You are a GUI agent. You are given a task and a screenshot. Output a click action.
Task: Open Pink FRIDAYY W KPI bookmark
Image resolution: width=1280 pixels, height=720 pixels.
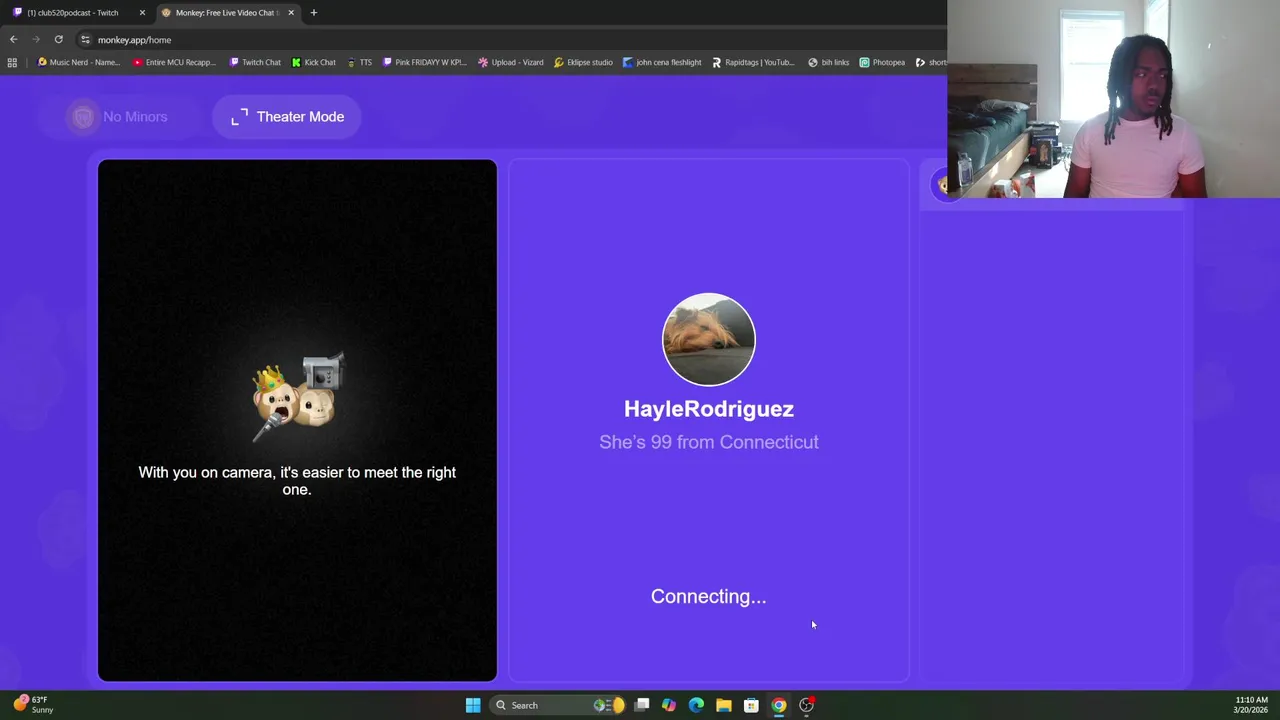(424, 62)
